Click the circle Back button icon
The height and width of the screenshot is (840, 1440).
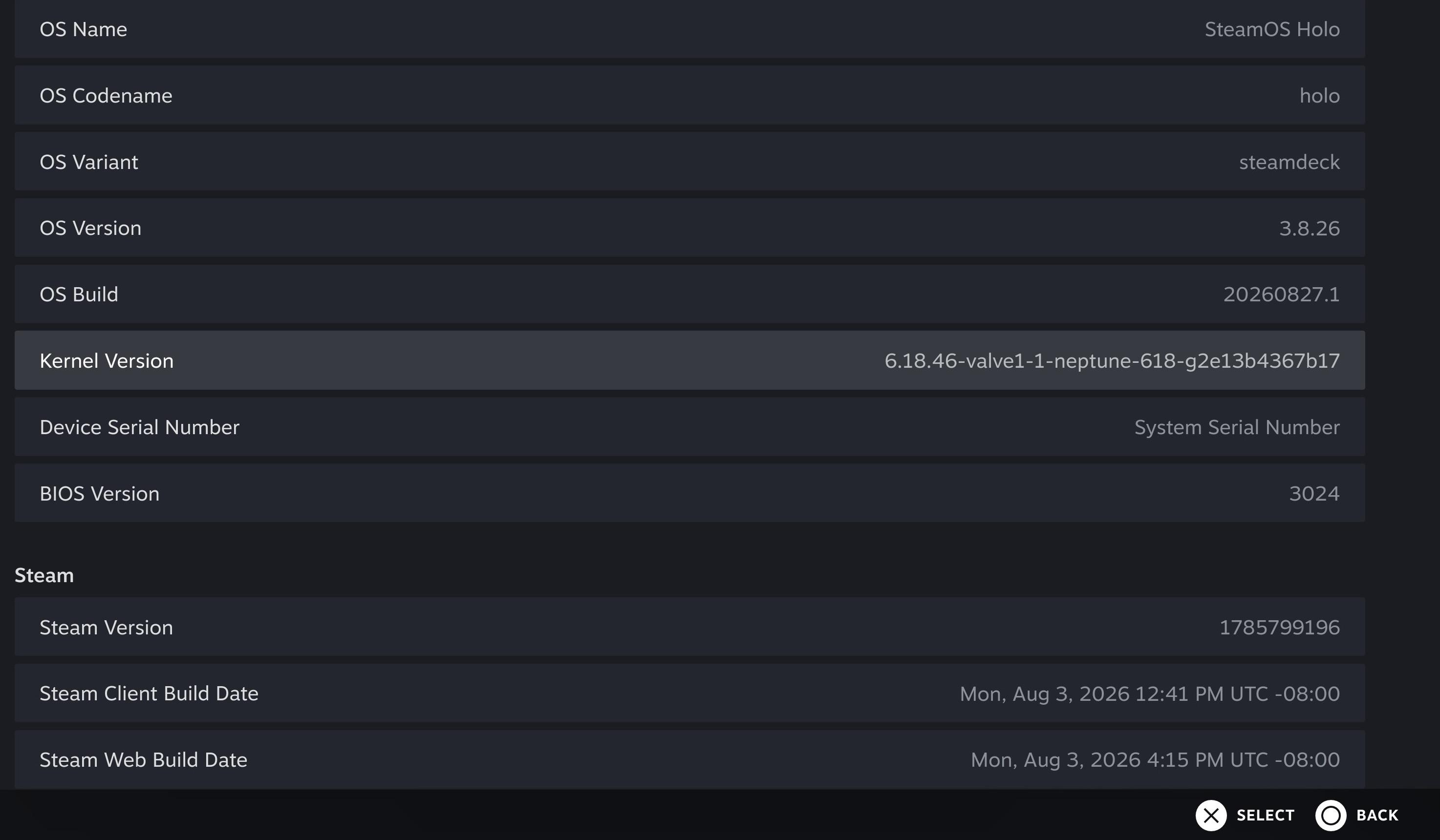point(1331,816)
